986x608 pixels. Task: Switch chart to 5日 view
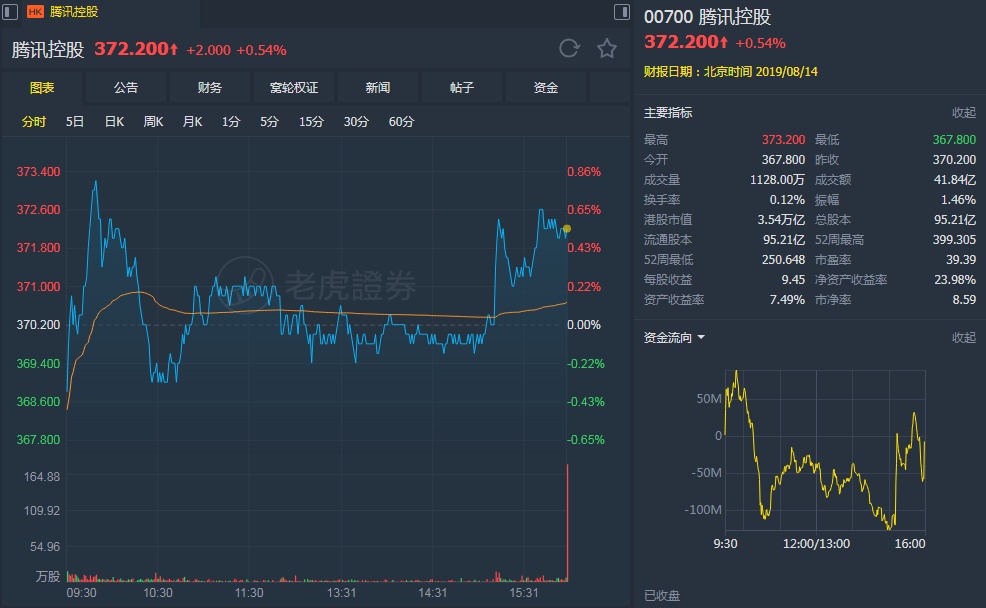click(x=75, y=122)
